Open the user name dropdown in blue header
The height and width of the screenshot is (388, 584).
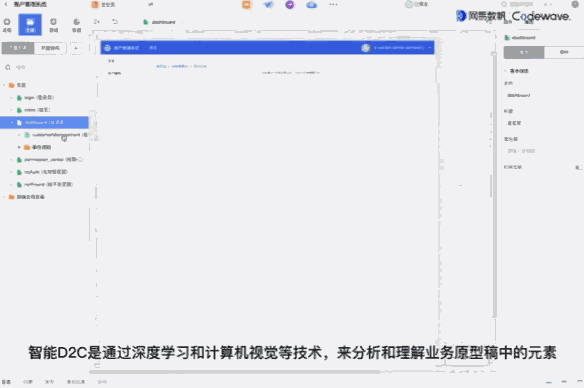[403, 48]
